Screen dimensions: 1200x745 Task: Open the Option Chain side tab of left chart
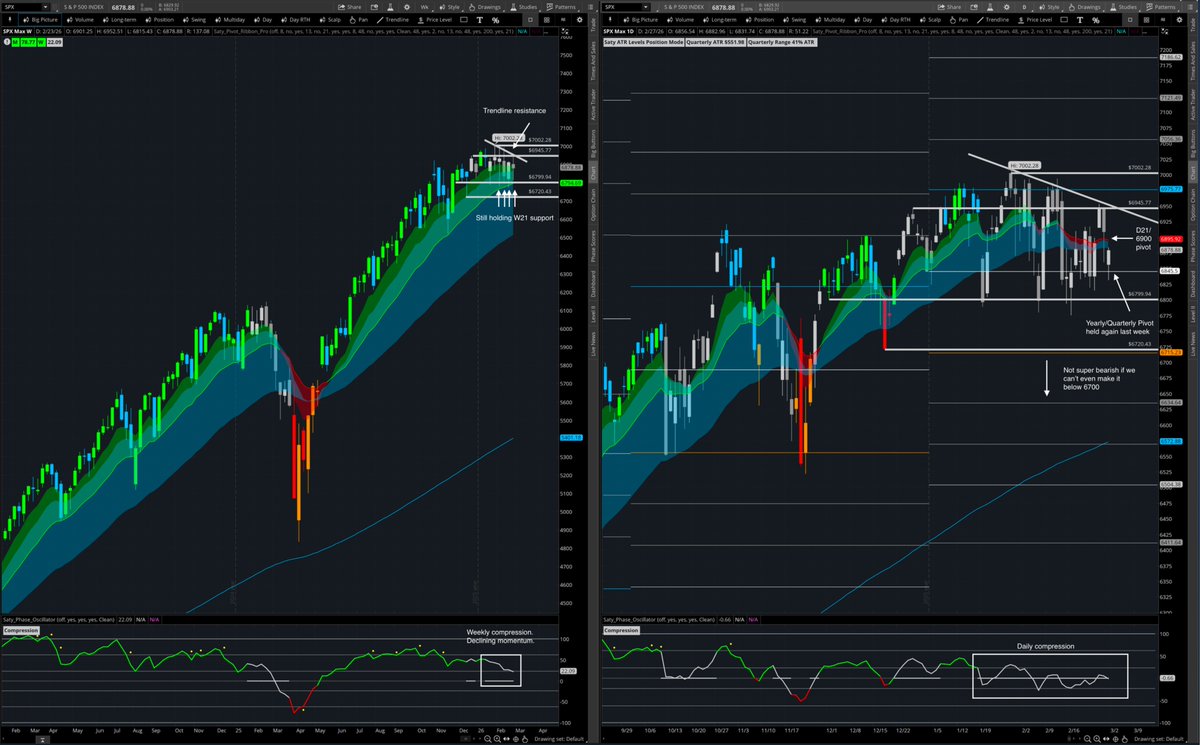[x=594, y=205]
